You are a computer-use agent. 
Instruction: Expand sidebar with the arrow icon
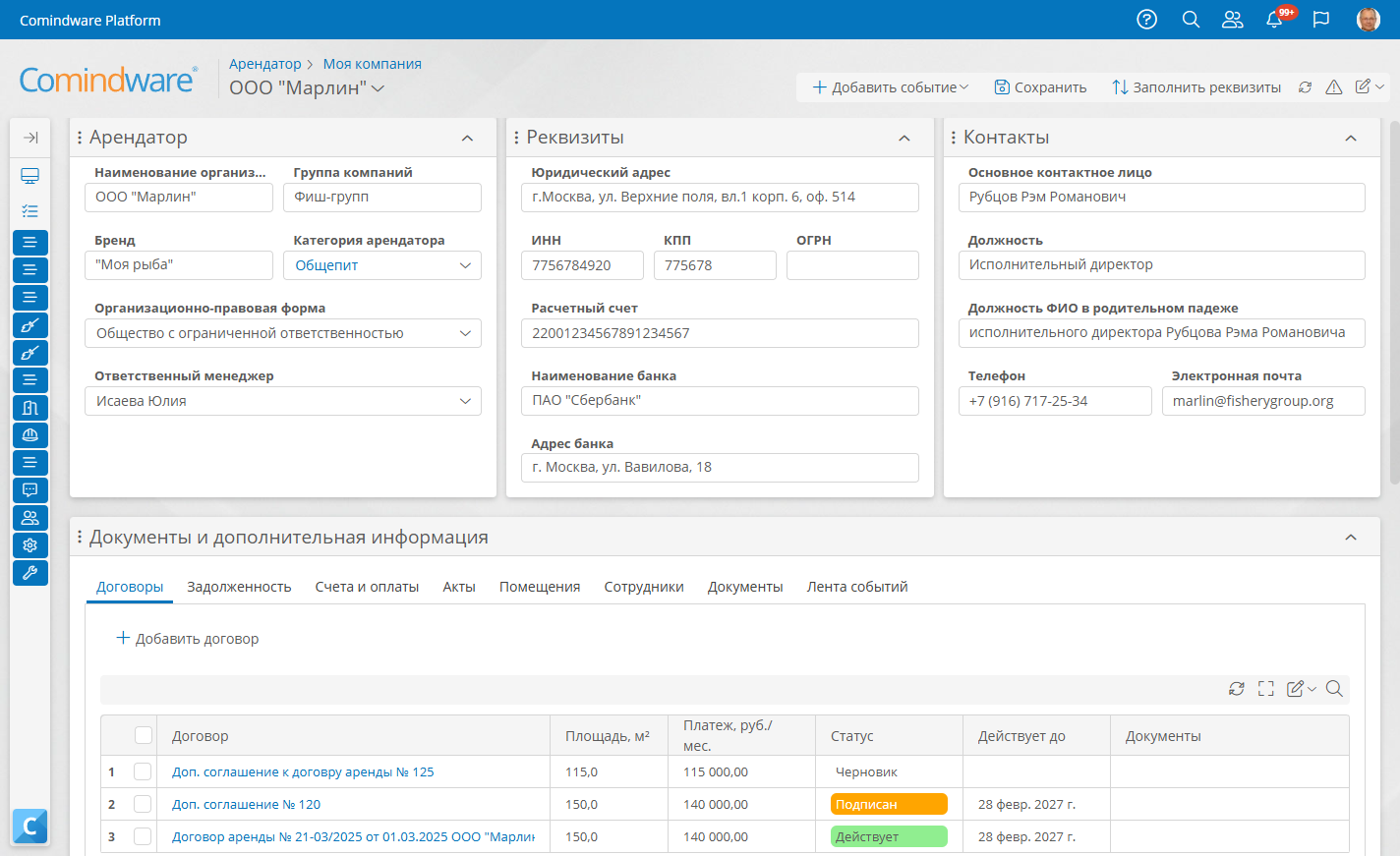[30, 138]
